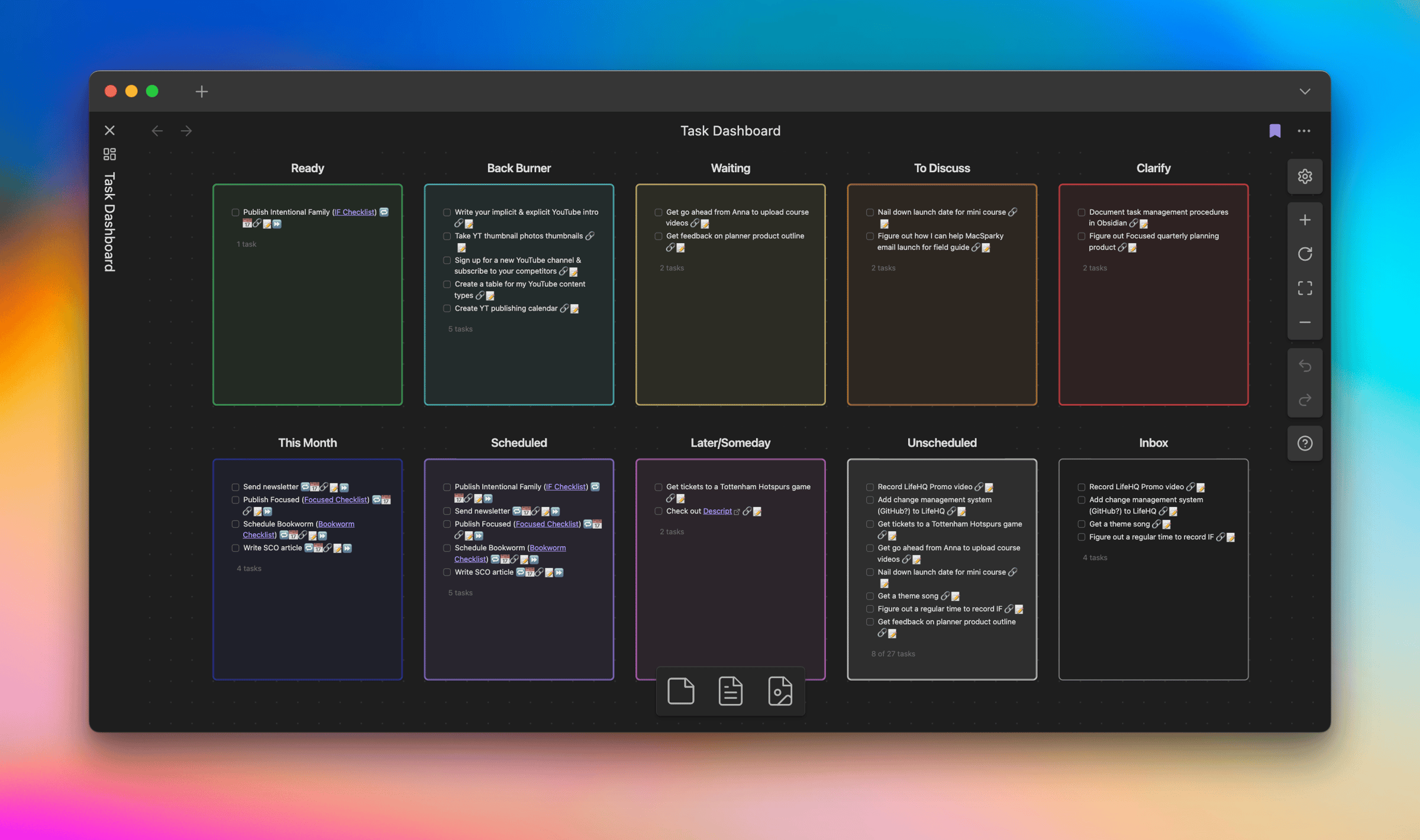Select the Later/Someday group label

point(730,442)
